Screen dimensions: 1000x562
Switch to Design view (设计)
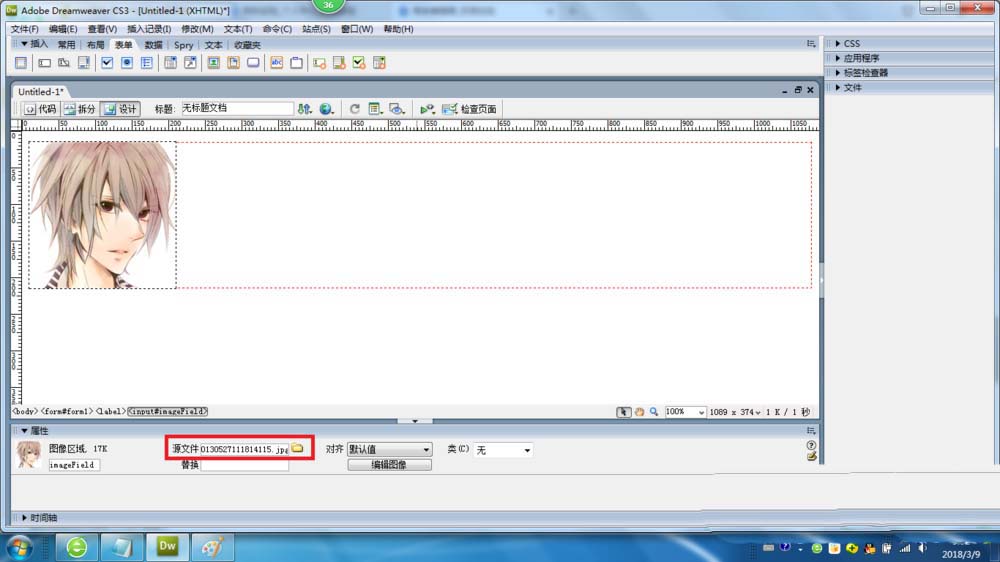click(121, 109)
